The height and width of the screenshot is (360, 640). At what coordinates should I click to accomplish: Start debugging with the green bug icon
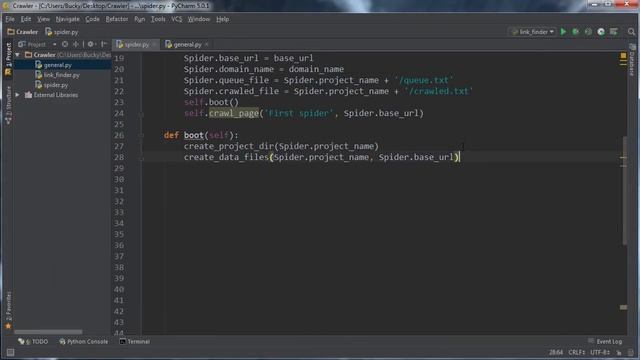coord(576,31)
